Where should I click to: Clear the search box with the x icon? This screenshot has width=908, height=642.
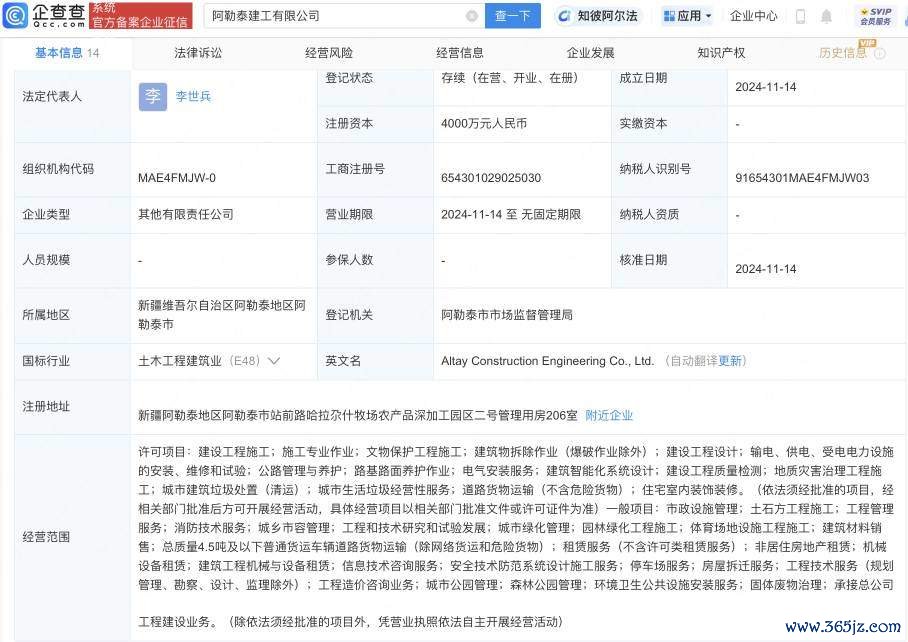(x=472, y=16)
